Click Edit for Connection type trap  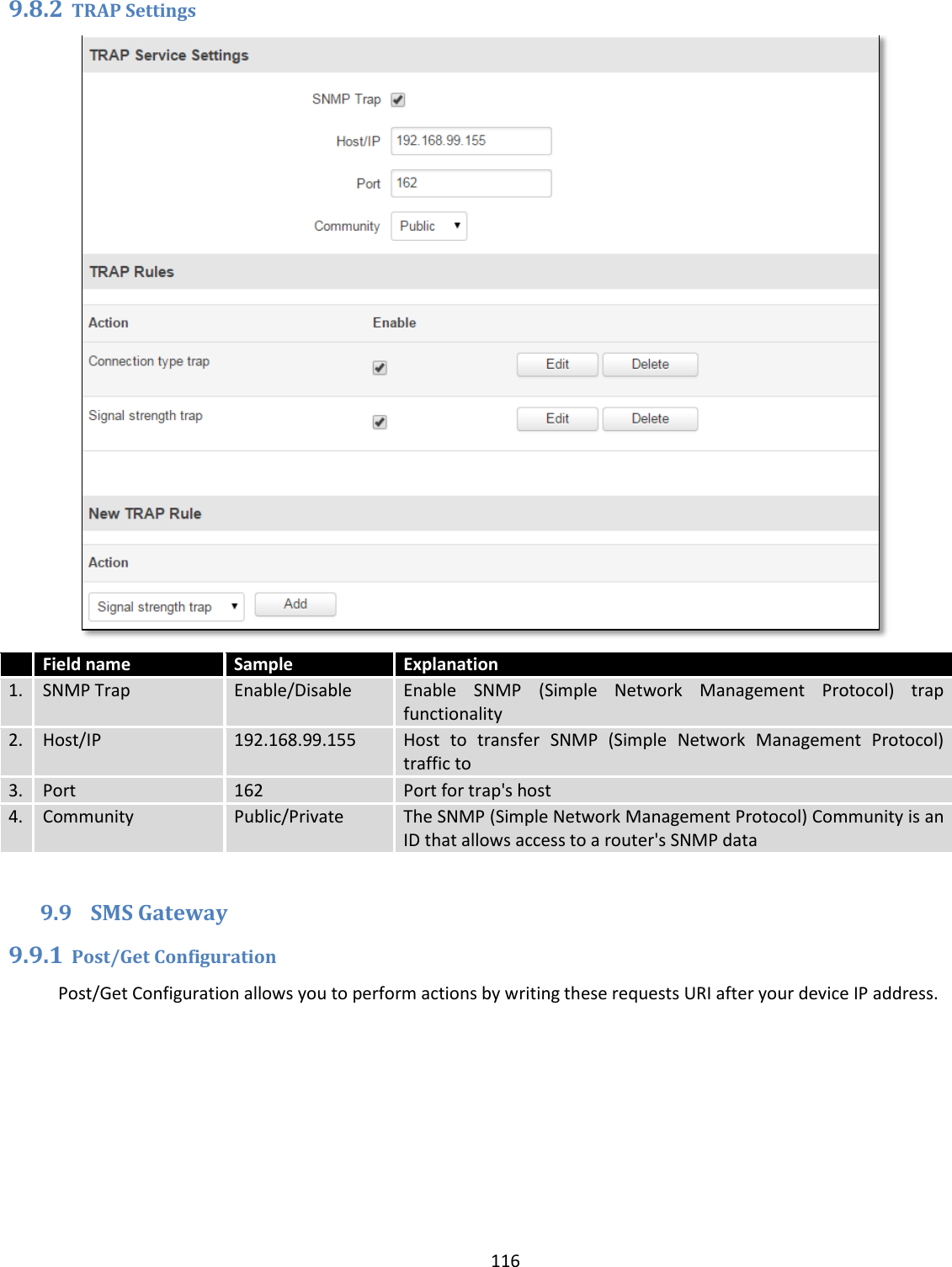[x=556, y=364]
